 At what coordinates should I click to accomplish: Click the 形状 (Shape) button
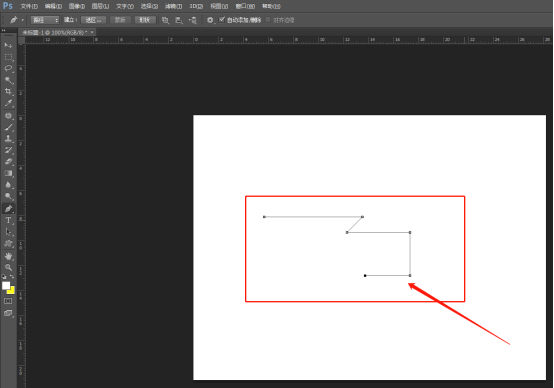[145, 20]
